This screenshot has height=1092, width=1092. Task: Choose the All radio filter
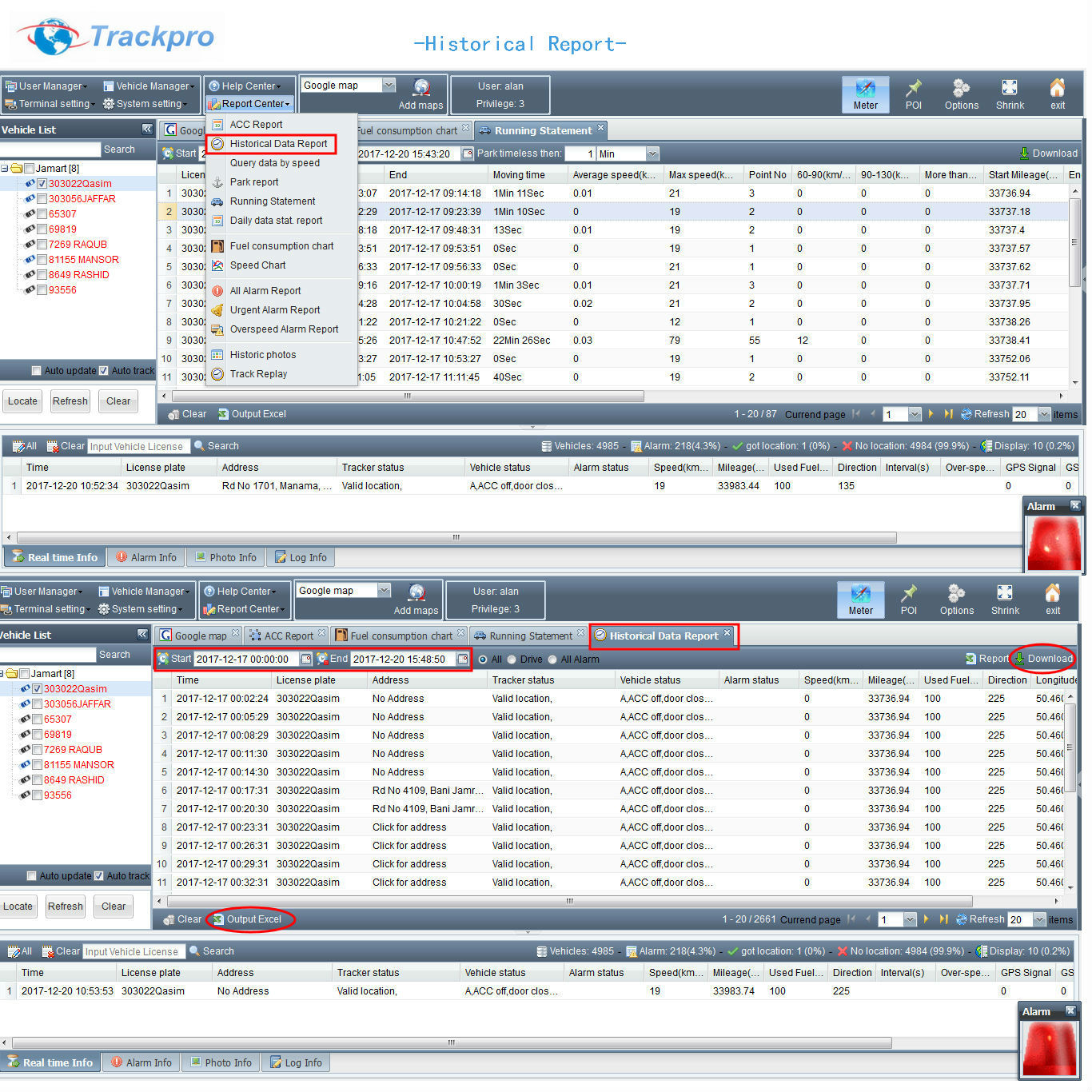[482, 660]
